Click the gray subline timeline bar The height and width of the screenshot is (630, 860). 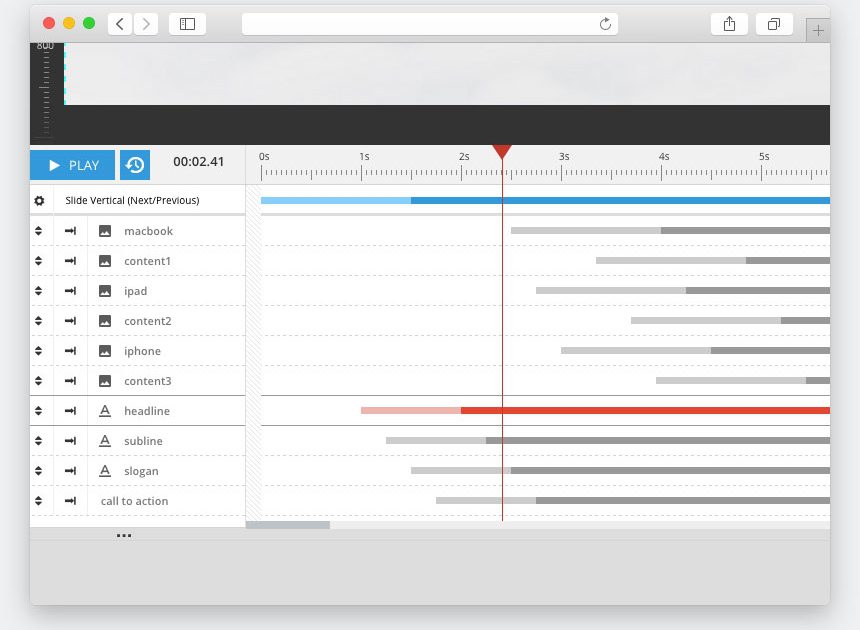click(608, 441)
